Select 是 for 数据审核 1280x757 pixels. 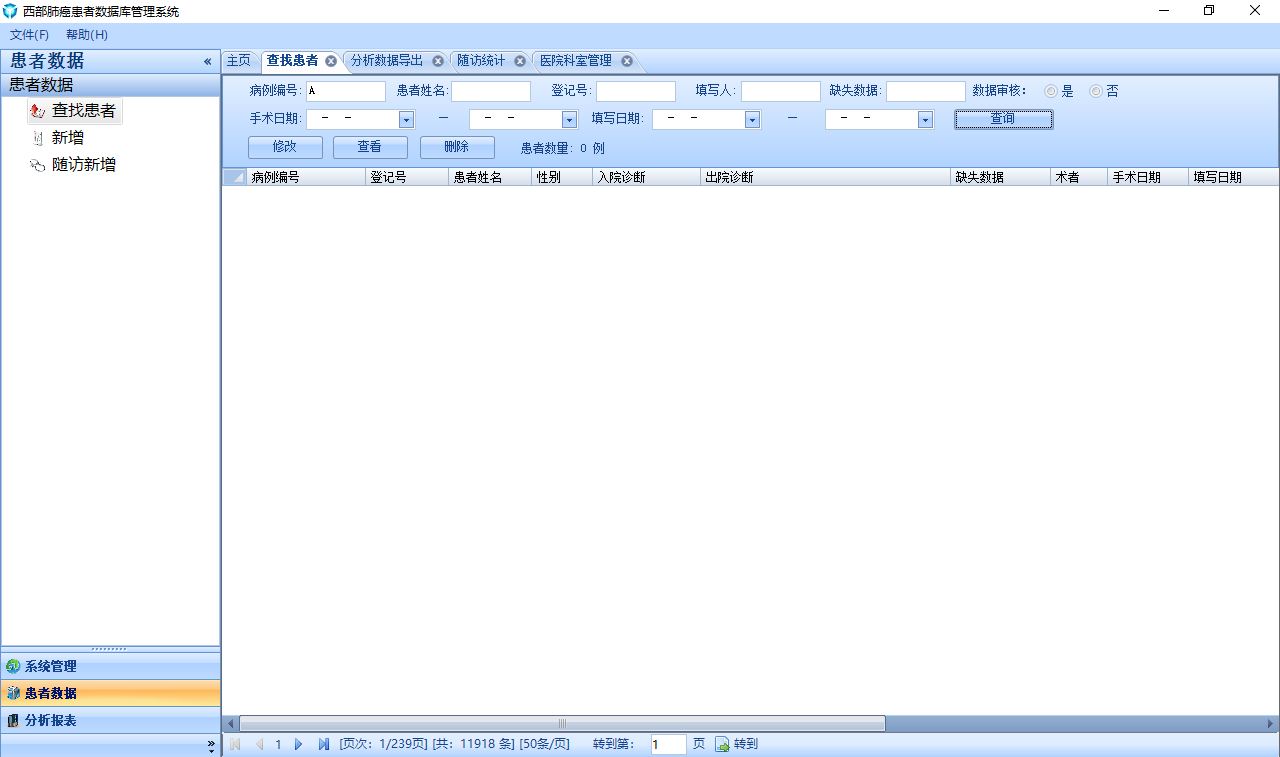(x=1051, y=90)
